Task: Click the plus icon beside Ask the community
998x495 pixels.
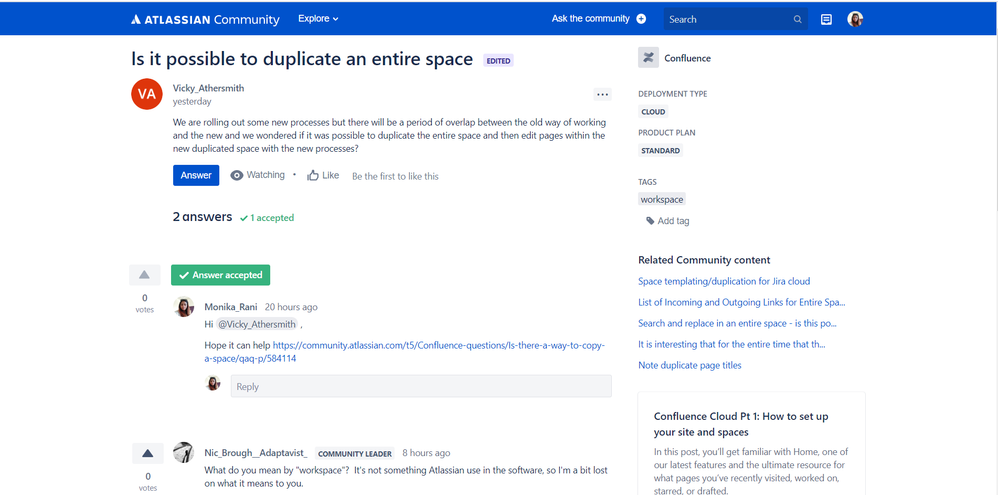Action: (x=641, y=18)
